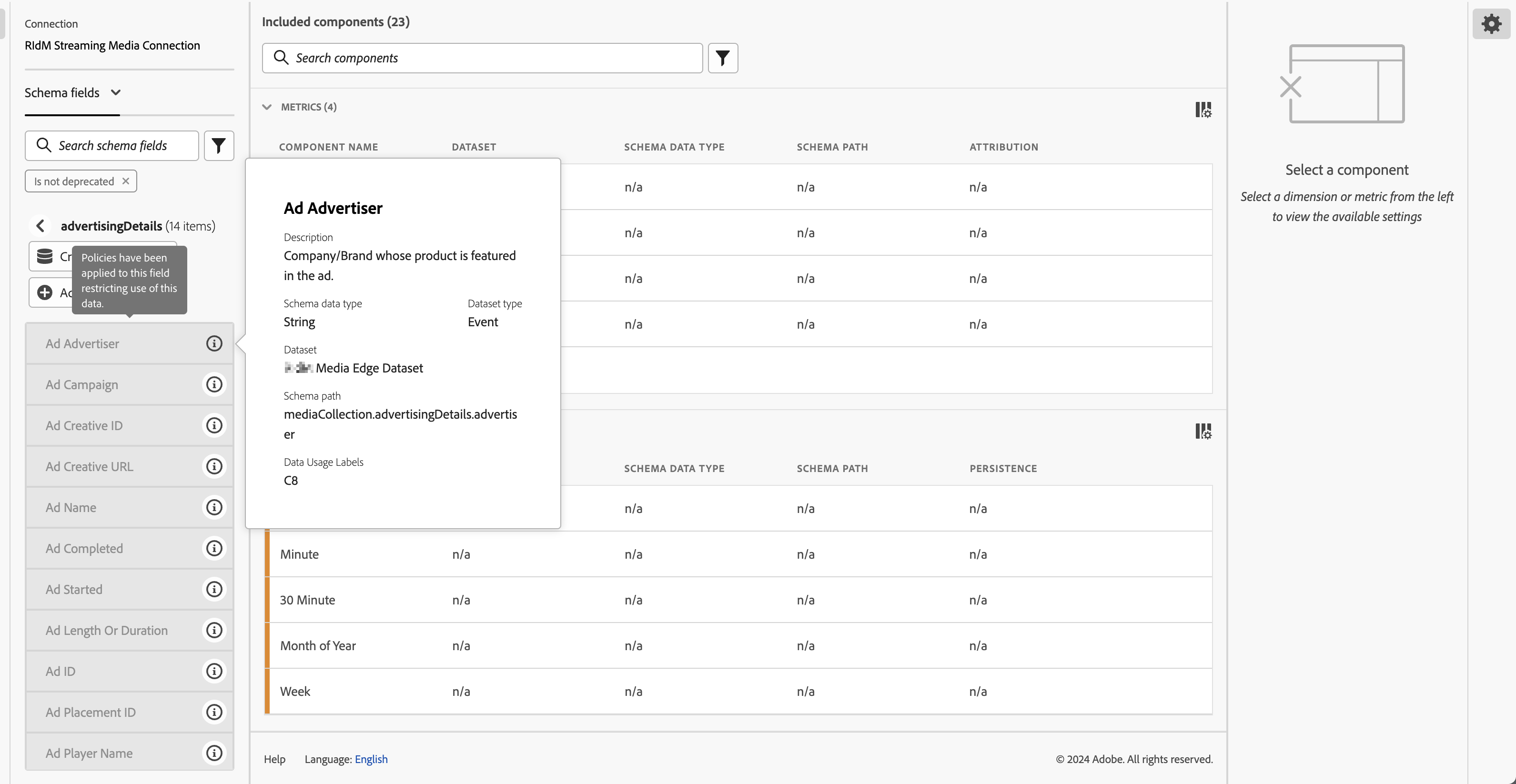Remove the 'Is not deprecated' filter

125,181
